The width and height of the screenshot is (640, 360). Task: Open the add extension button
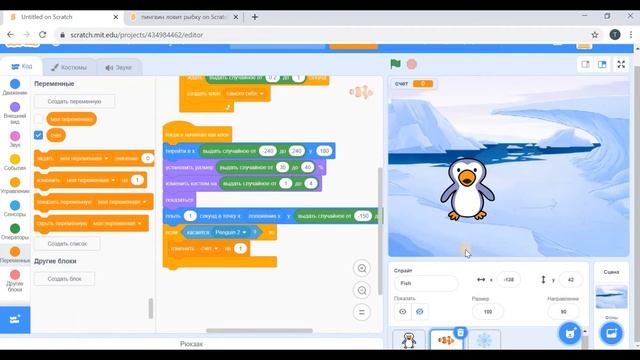coord(15,320)
